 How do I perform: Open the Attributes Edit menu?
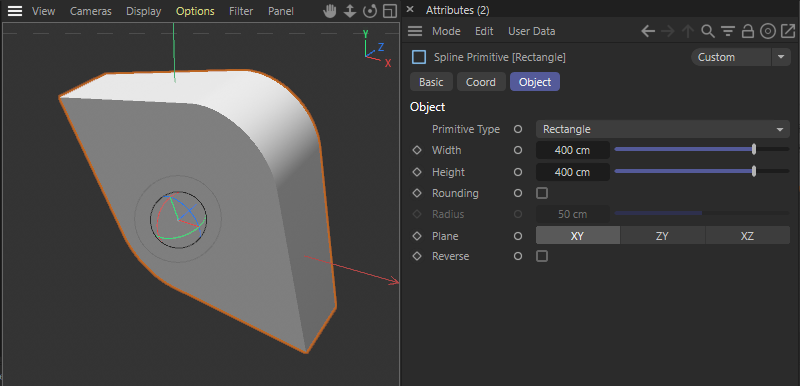(x=484, y=31)
